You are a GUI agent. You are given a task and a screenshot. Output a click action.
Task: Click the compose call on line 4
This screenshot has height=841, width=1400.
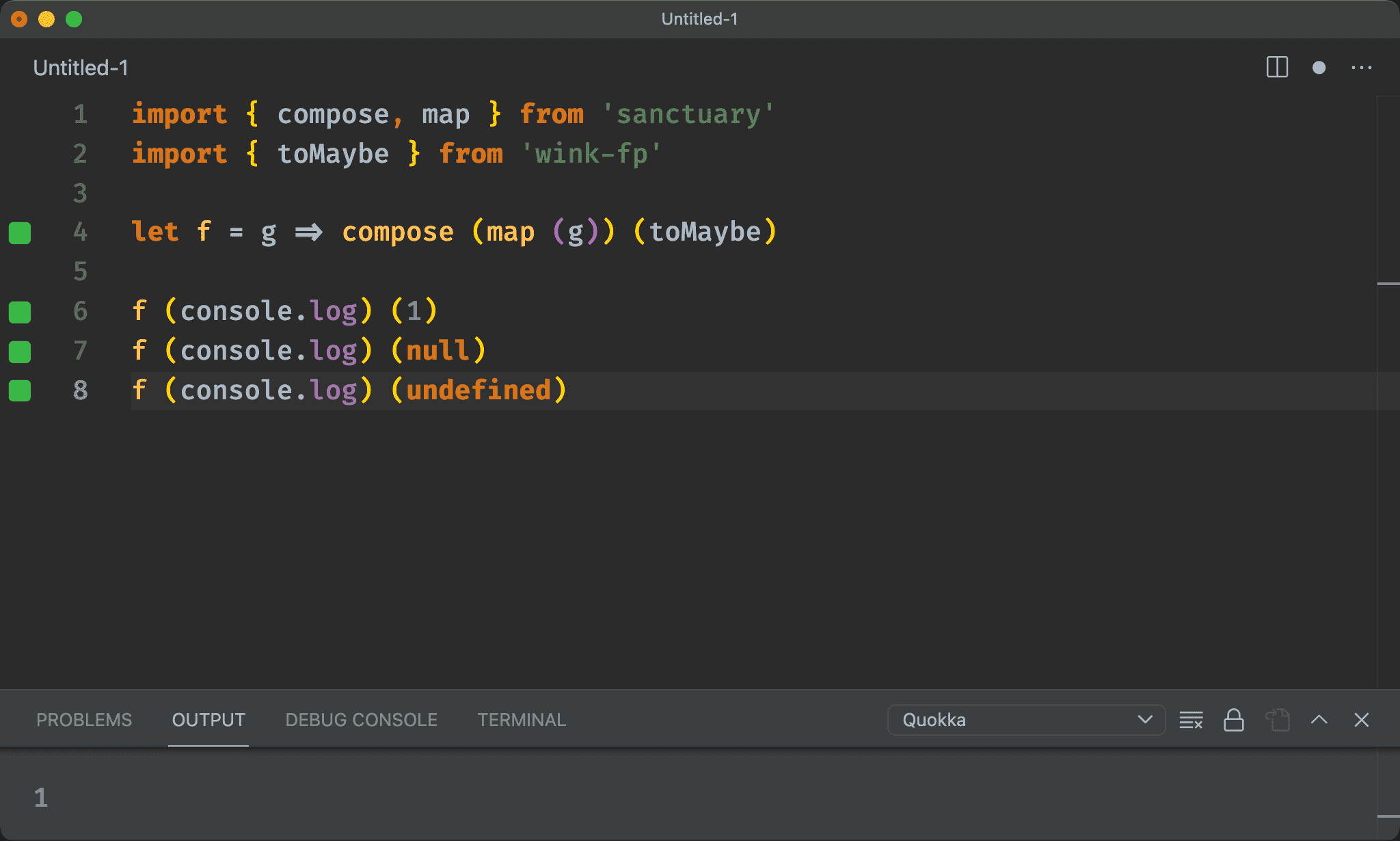398,232
